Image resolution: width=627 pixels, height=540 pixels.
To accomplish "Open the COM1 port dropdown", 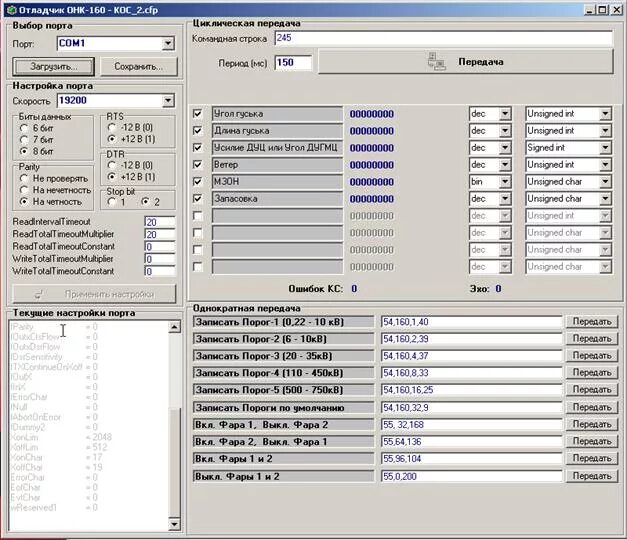I will pos(168,44).
